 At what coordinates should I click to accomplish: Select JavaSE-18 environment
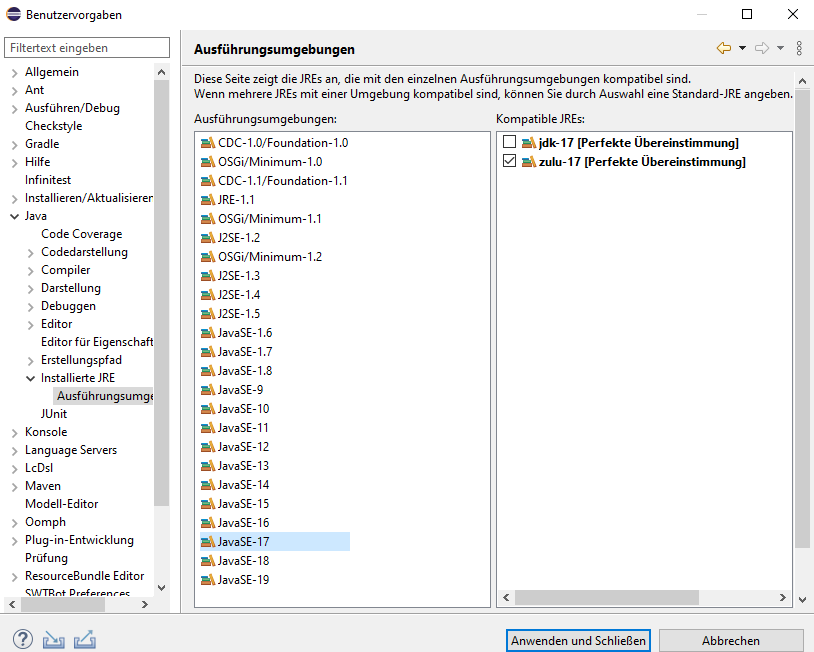243,561
